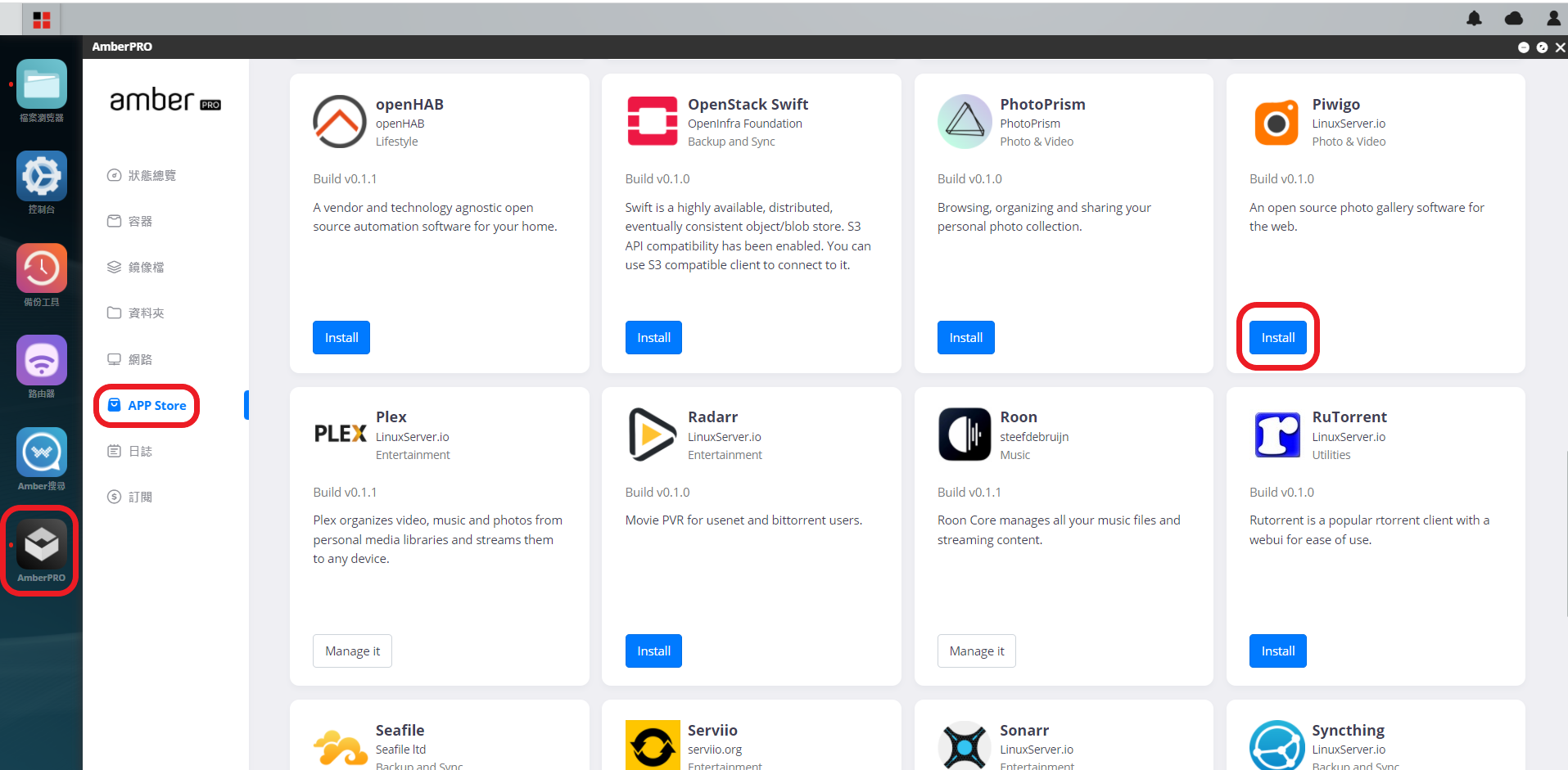Viewport: 1568px width, 770px height.
Task: Click the PhotoPrism app logo
Action: click(965, 121)
